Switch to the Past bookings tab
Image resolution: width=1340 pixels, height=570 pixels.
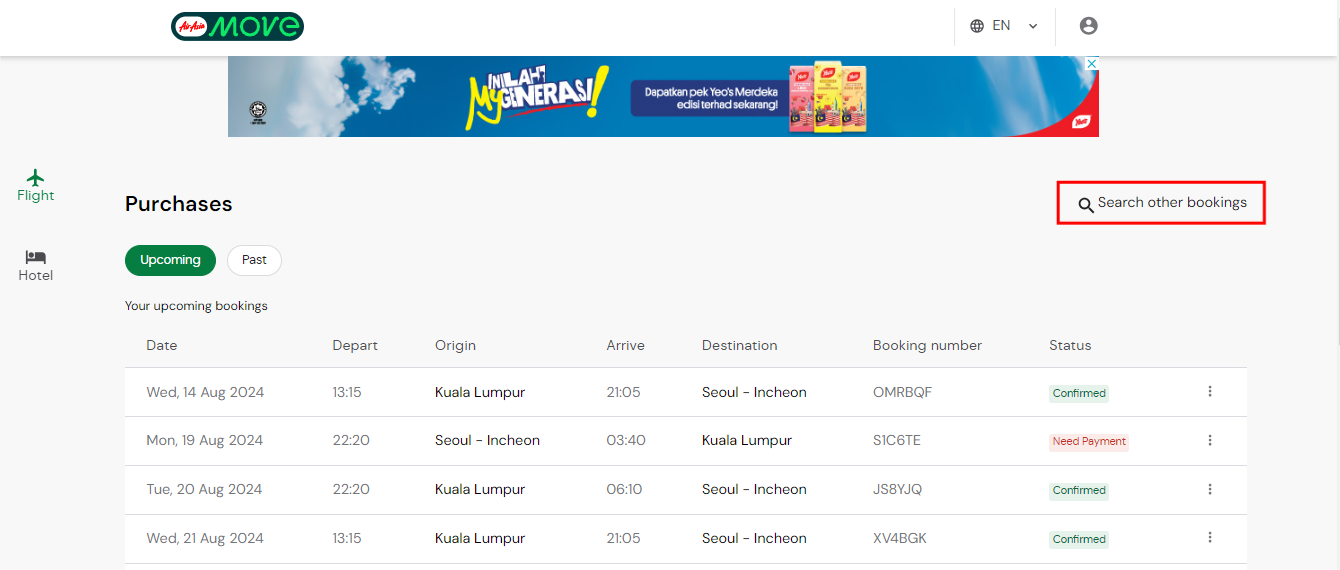pyautogui.click(x=254, y=260)
